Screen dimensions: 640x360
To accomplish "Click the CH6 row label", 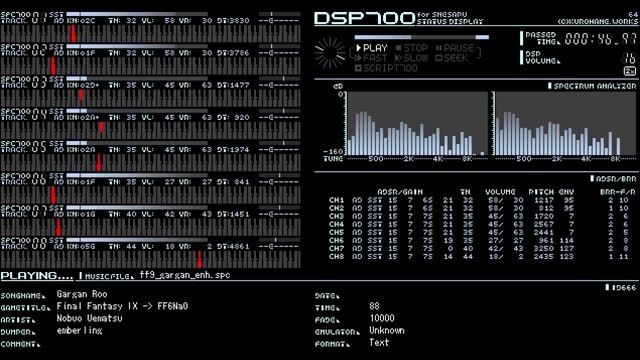I will tap(336, 240).
